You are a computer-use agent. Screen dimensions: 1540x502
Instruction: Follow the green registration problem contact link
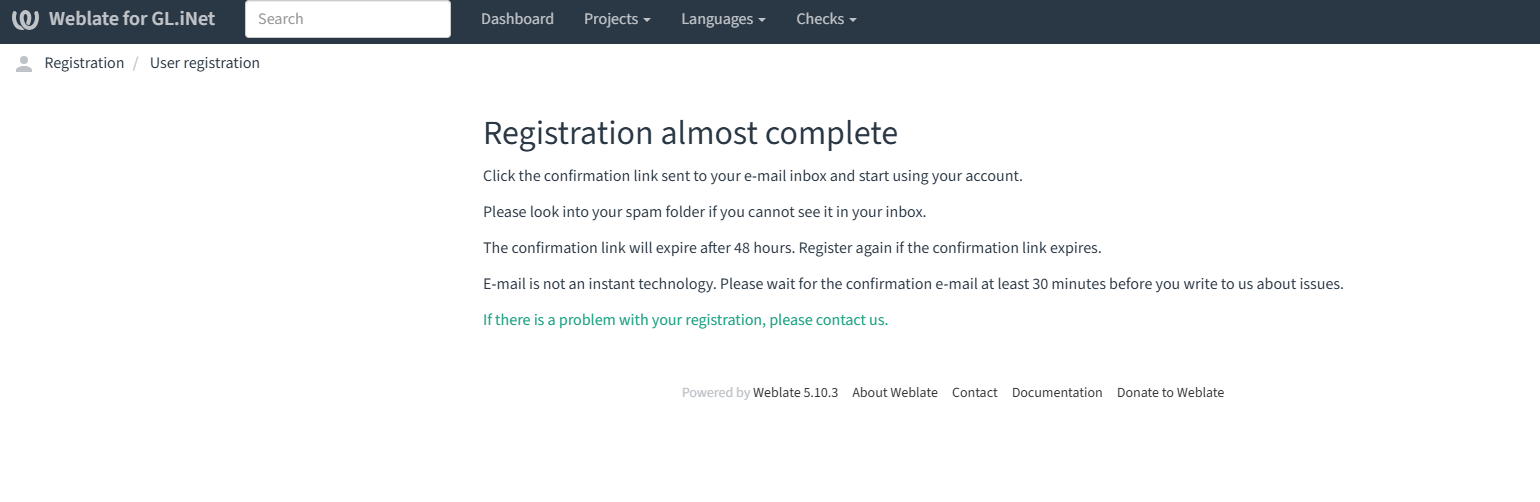685,320
